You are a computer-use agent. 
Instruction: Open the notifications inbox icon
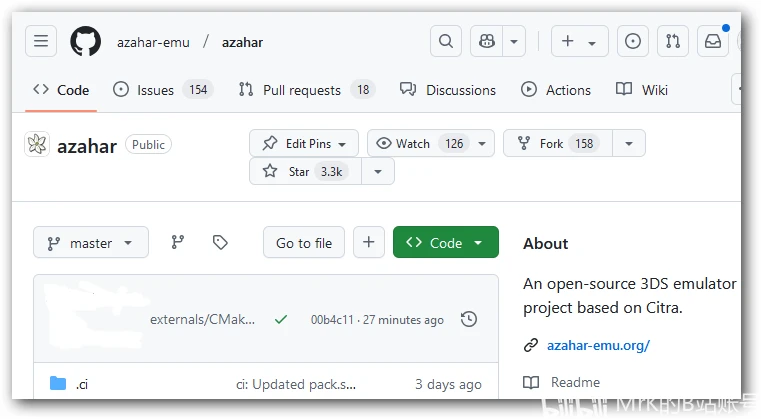(x=712, y=42)
